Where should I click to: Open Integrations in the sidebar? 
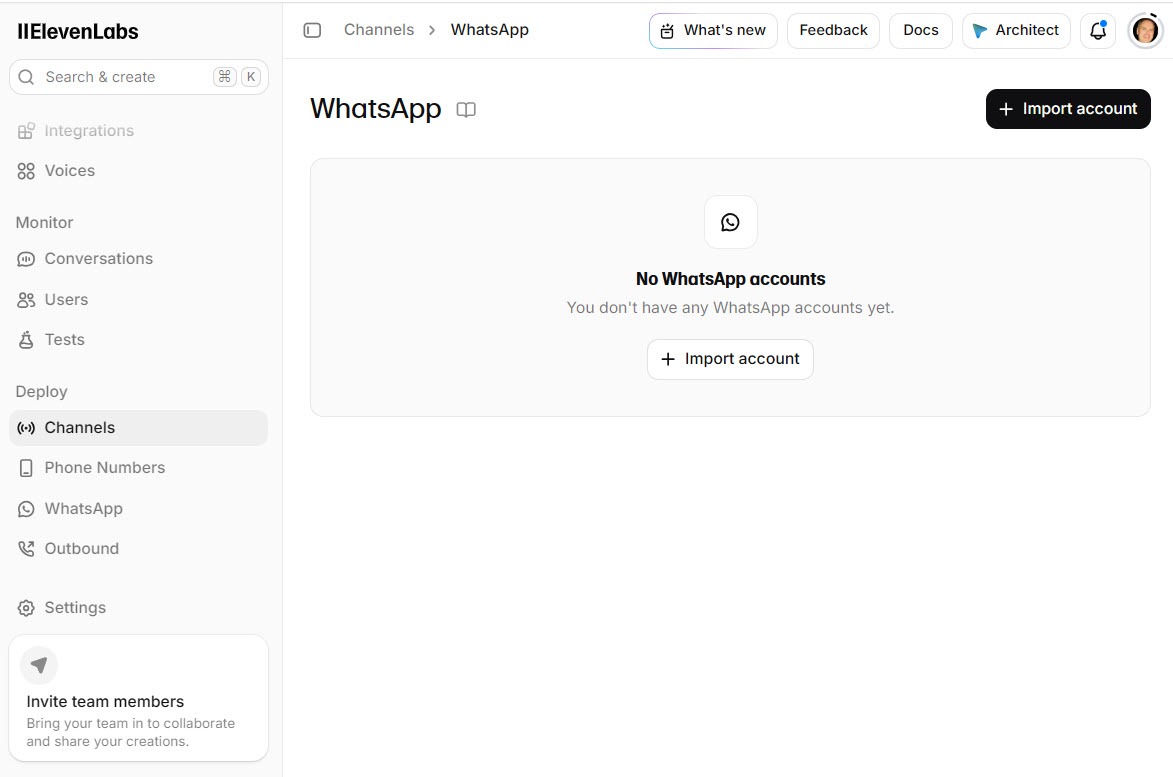pos(138,131)
